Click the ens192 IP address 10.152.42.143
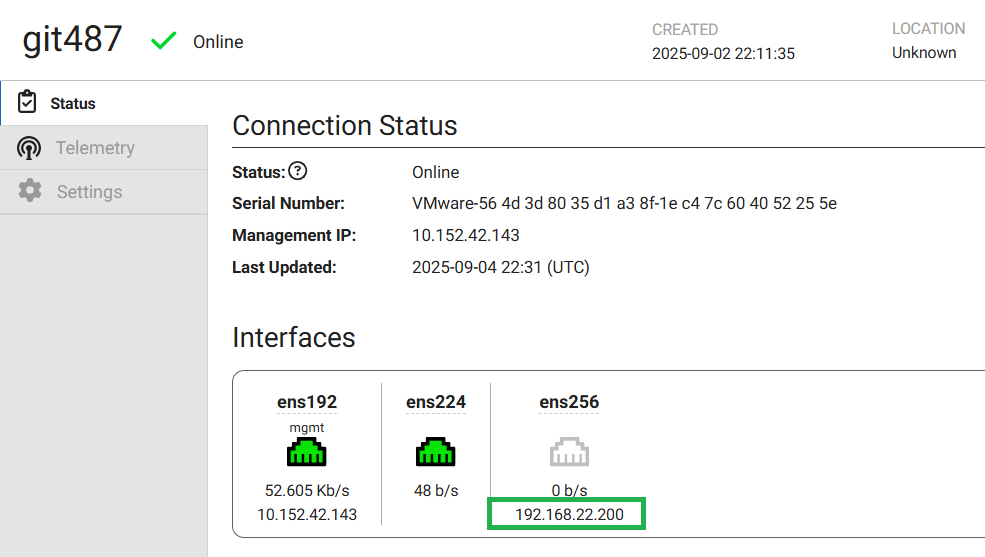This screenshot has height=557, width=985. tap(307, 514)
